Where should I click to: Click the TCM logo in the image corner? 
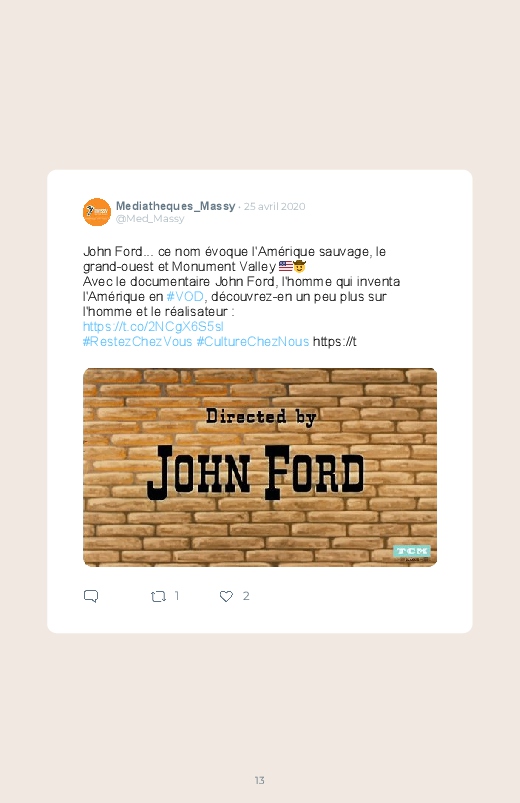pos(412,552)
